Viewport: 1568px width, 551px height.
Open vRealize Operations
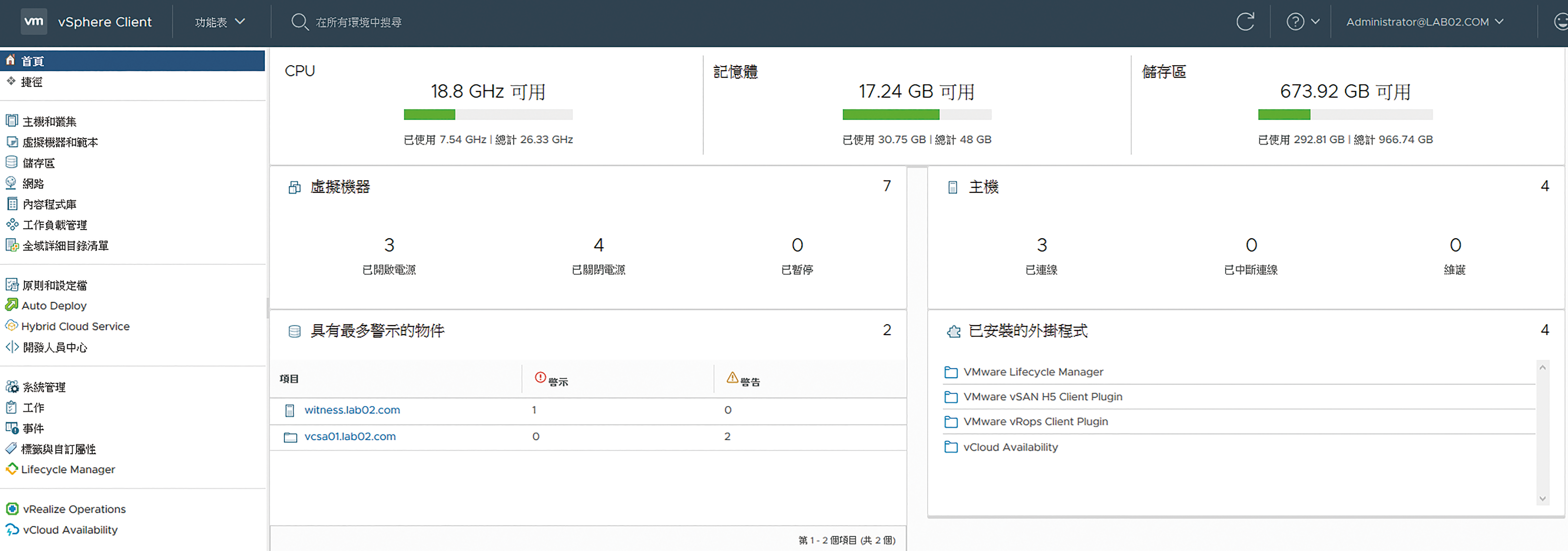click(74, 509)
